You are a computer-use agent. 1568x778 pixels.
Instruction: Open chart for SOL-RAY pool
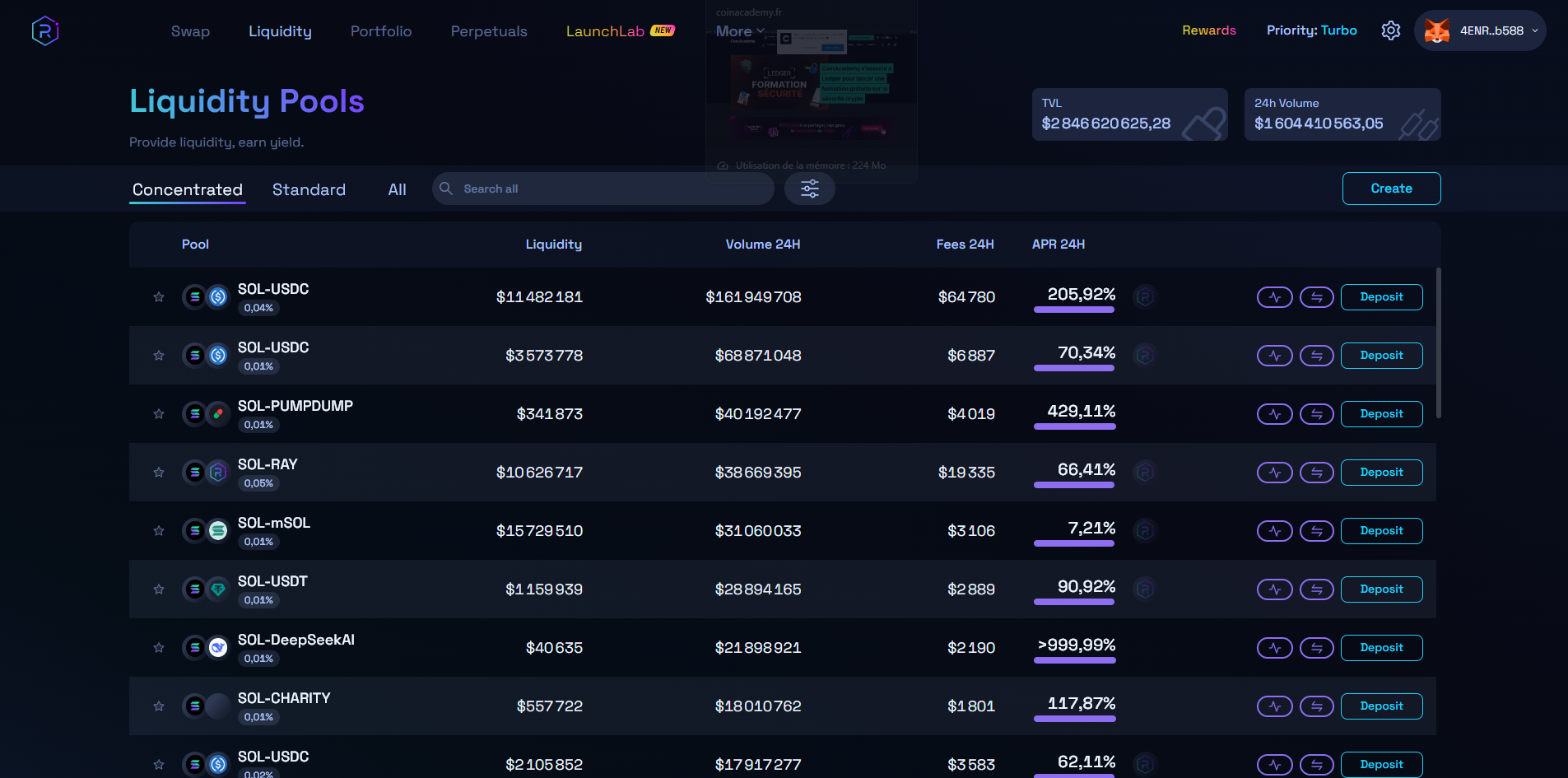[x=1275, y=473]
